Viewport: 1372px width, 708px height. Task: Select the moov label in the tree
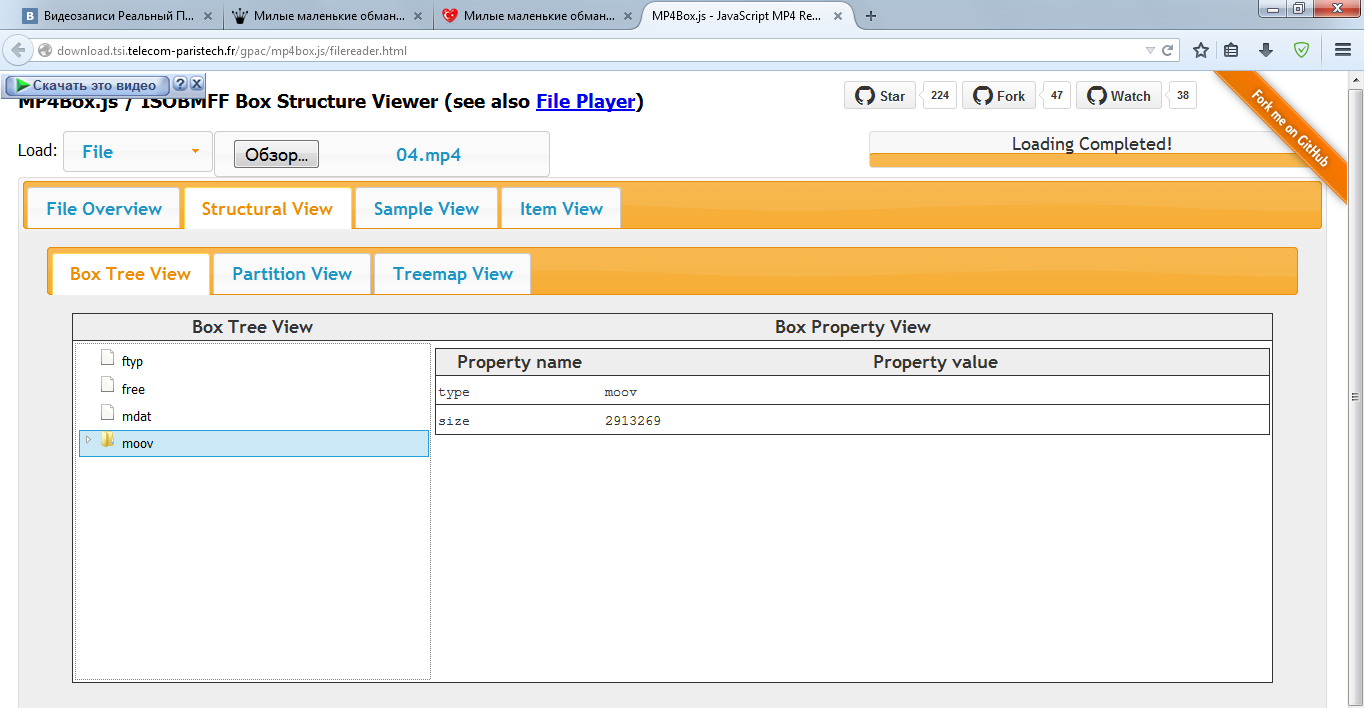pos(138,443)
